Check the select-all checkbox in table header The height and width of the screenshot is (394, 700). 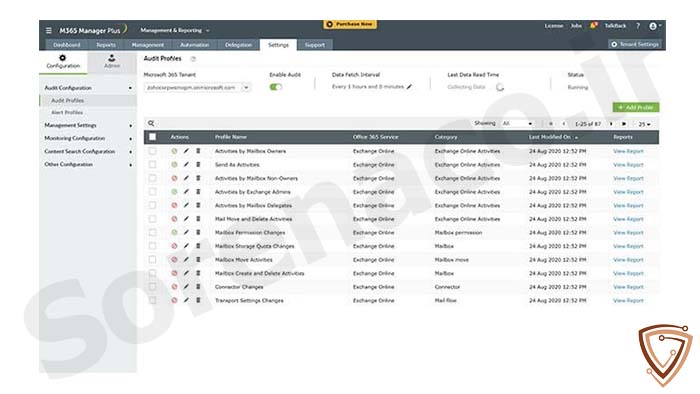tap(152, 137)
